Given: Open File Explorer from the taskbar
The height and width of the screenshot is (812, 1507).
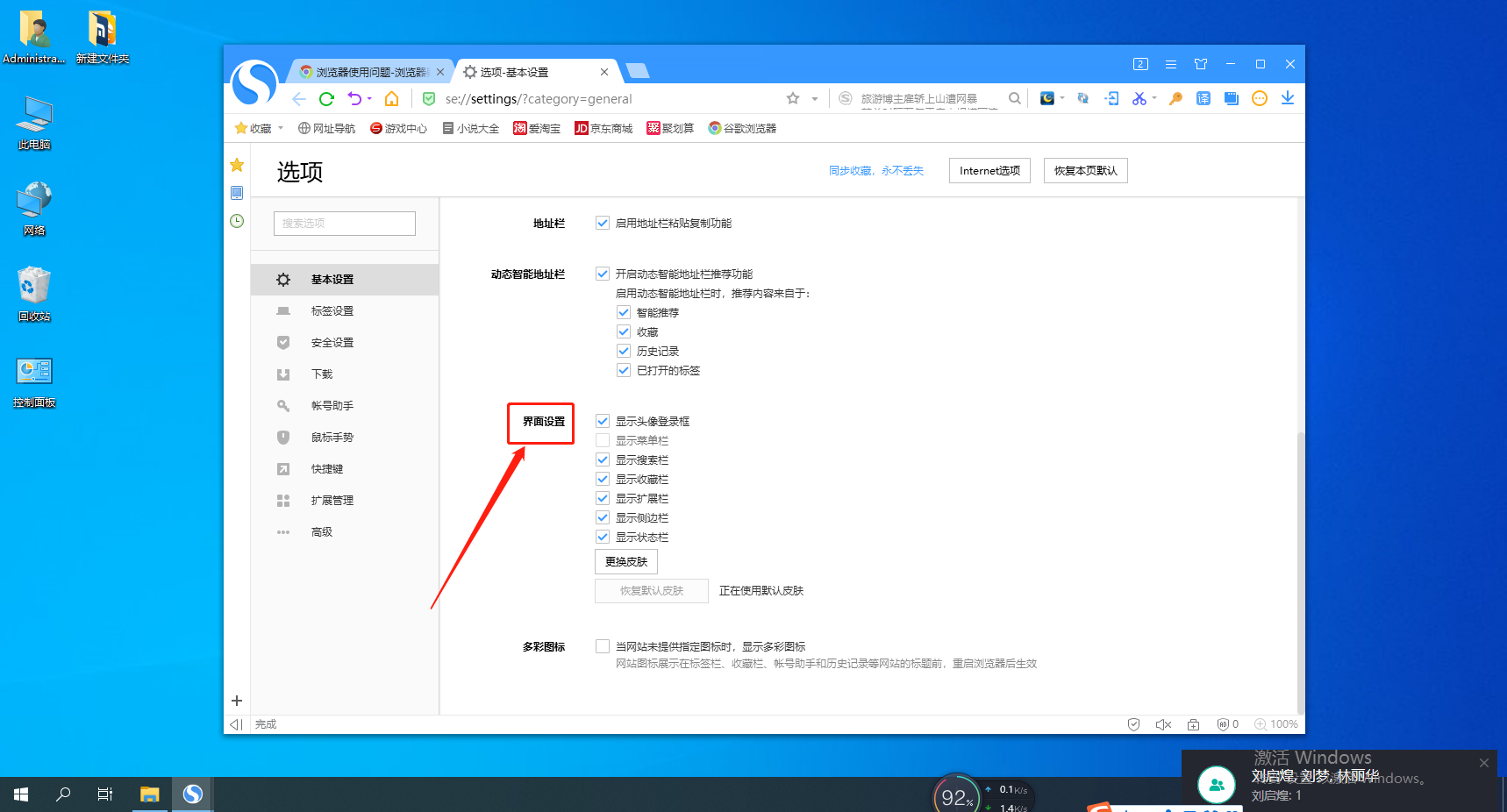Looking at the screenshot, I should pos(149,794).
